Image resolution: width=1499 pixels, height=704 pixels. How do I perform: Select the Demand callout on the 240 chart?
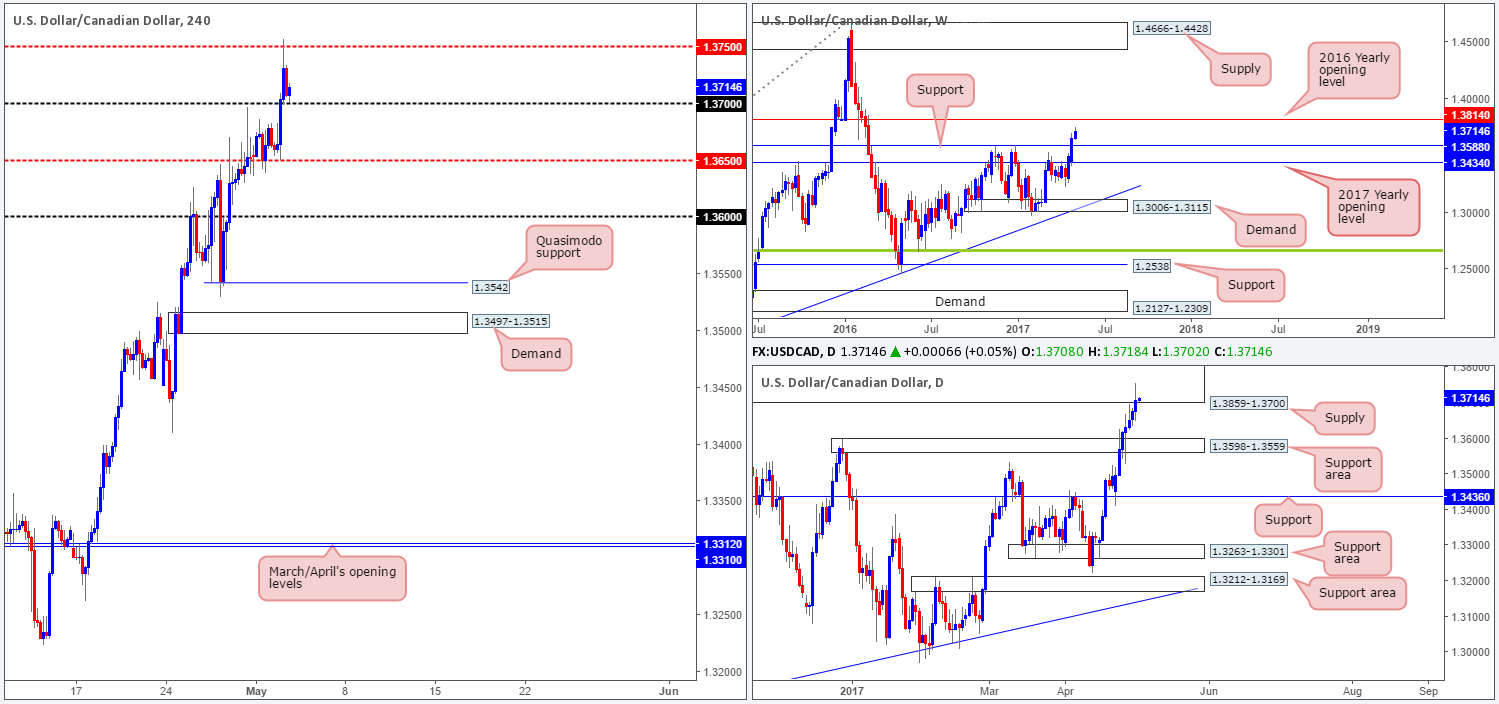(537, 352)
